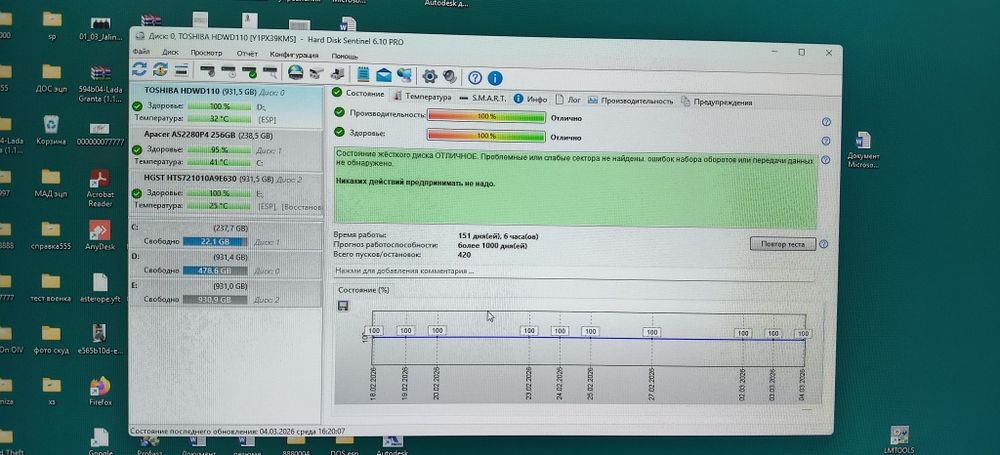Click the Здоровье 100% gradient bar in status panel
Viewport: 1000px width, 455px height.
486,136
